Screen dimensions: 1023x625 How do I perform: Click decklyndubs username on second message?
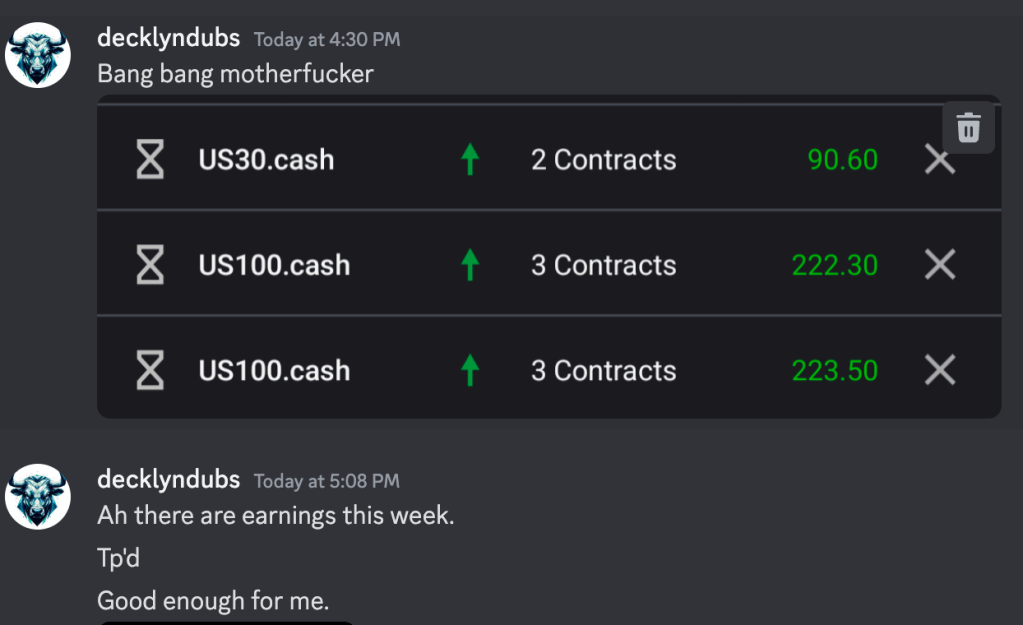(x=168, y=480)
